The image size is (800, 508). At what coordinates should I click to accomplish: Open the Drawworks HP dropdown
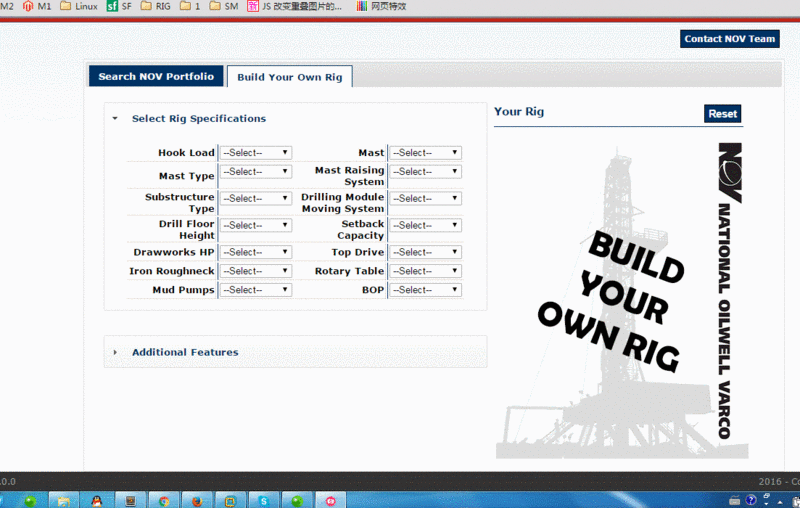256,252
